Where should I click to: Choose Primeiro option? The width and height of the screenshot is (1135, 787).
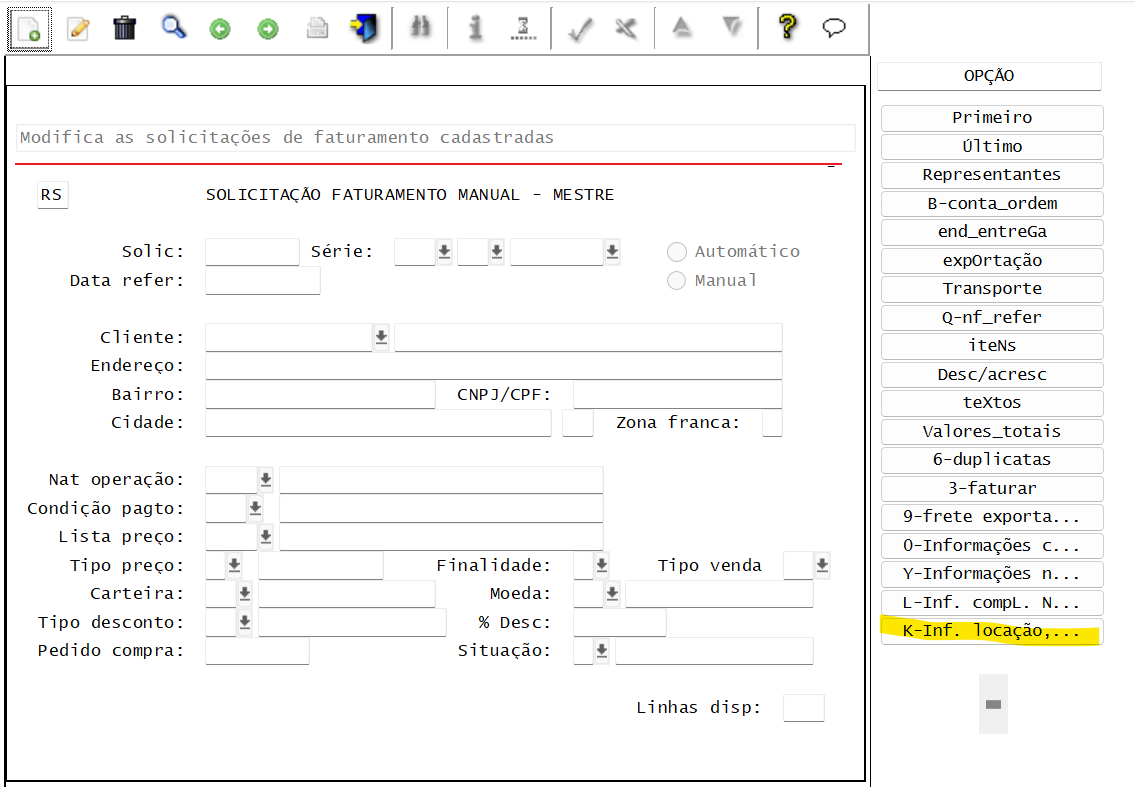click(x=992, y=118)
